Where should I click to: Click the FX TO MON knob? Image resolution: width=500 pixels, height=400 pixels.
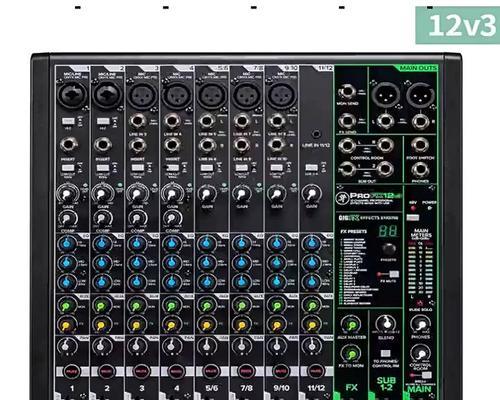click(x=351, y=354)
